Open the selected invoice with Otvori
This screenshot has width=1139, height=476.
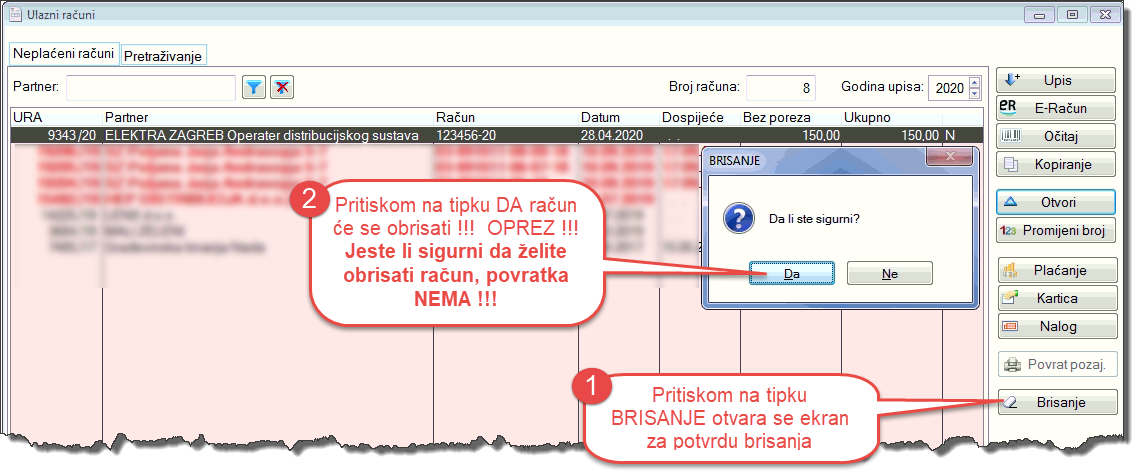(1056, 202)
